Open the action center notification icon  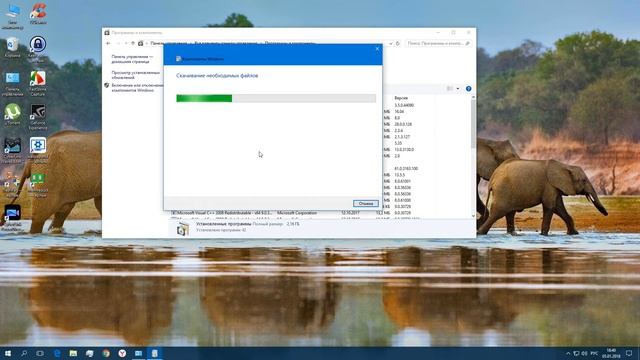pos(629,353)
